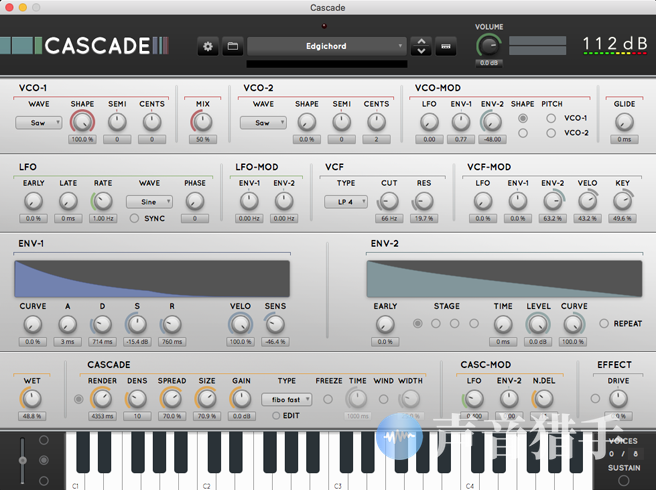The height and width of the screenshot is (490, 656).
Task: Click the ENV-1 SENS knob
Action: point(275,325)
